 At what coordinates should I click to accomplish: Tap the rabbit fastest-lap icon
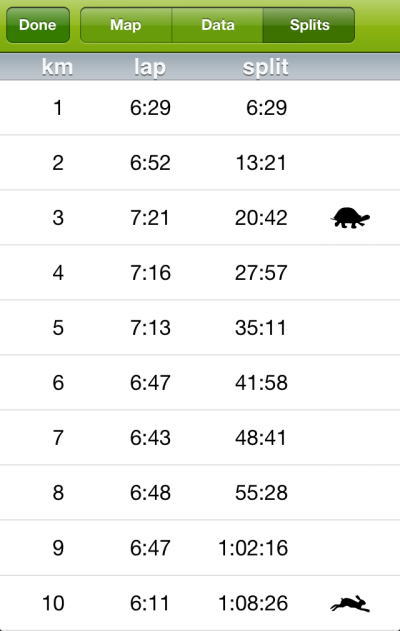tap(350, 604)
